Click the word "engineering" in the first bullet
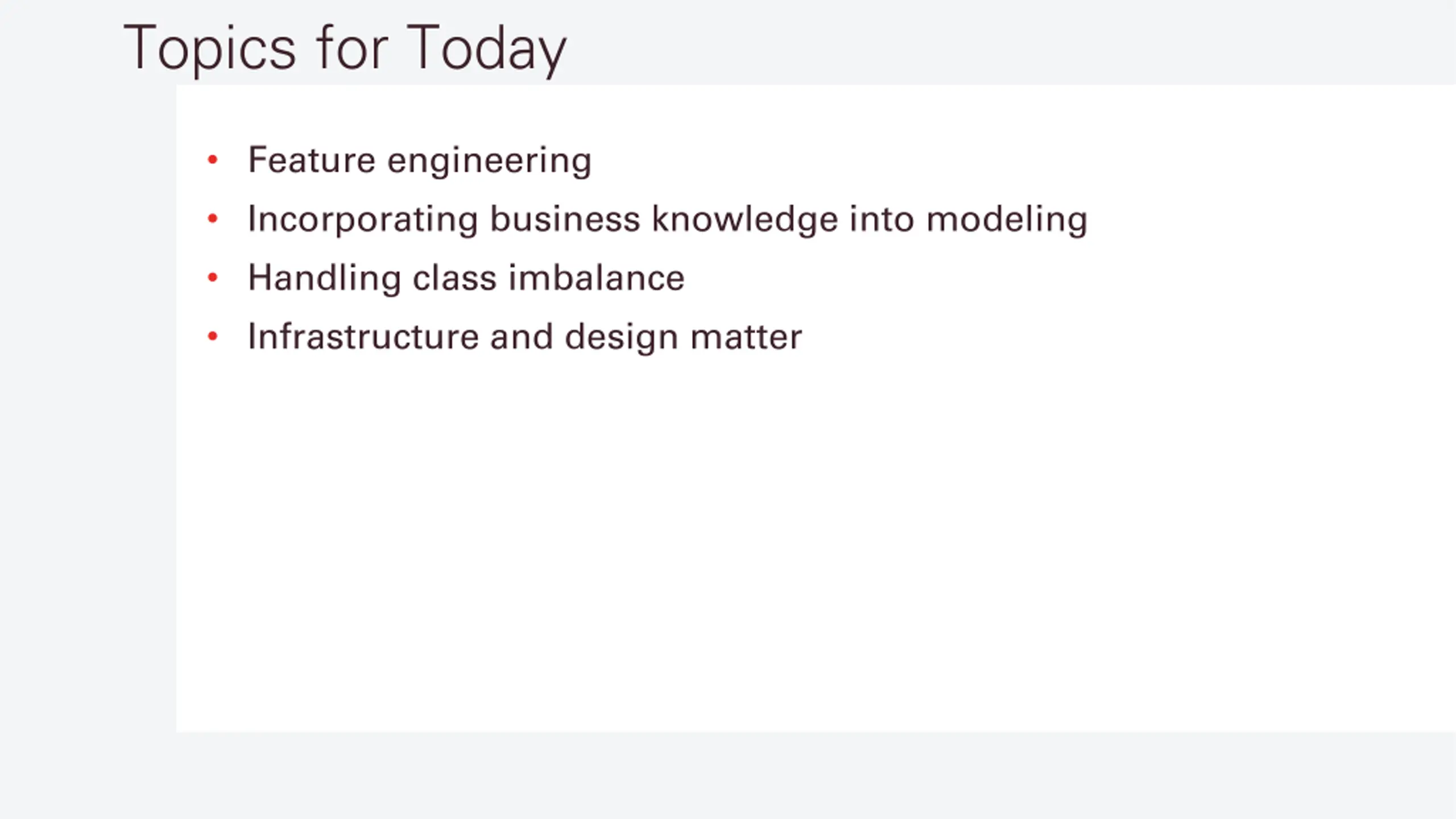Image resolution: width=1456 pixels, height=819 pixels. coord(489,161)
